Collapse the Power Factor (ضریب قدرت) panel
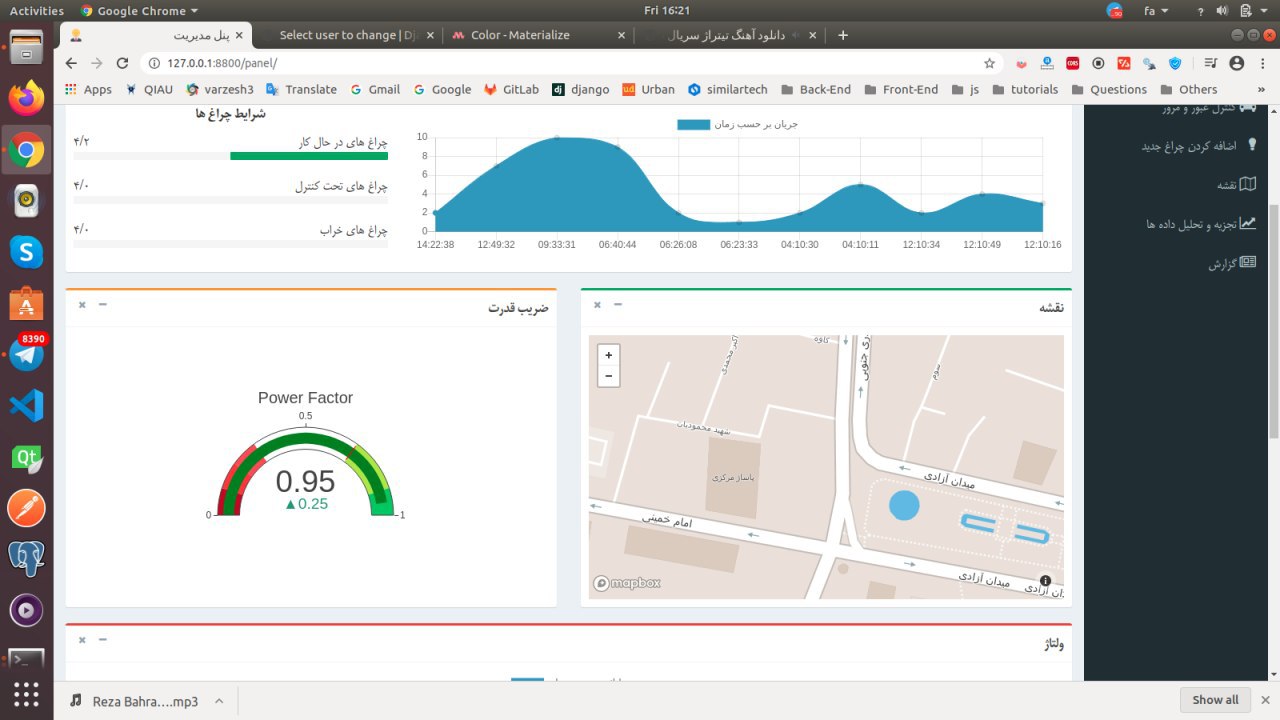The height and width of the screenshot is (720, 1280). click(103, 305)
